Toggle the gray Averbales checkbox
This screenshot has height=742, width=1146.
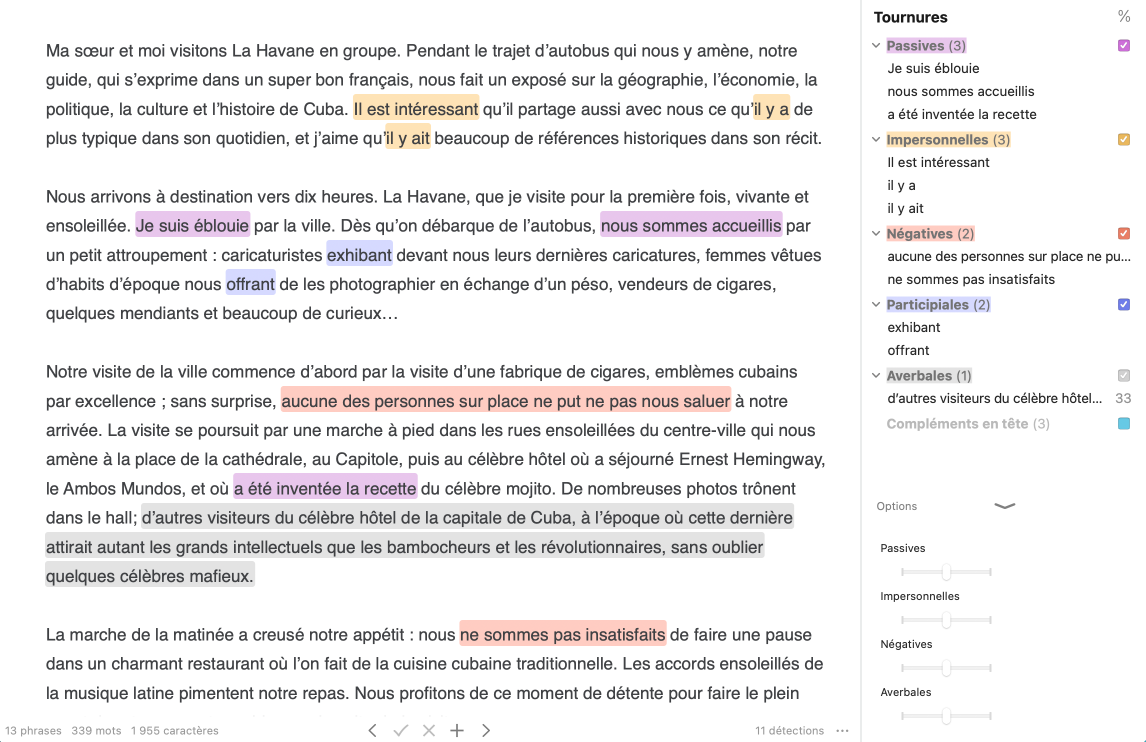[x=1124, y=376]
